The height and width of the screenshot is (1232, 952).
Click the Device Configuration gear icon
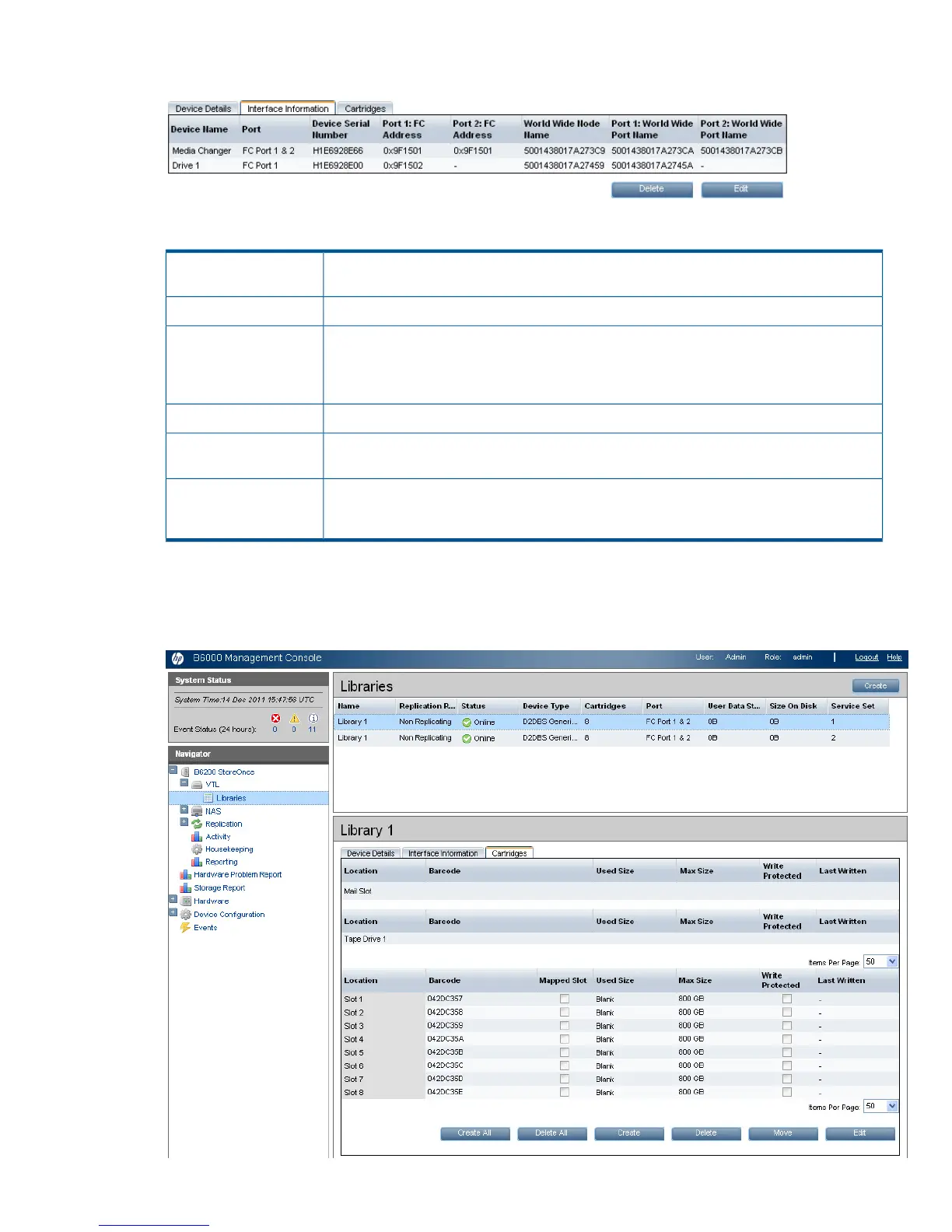coord(185,914)
